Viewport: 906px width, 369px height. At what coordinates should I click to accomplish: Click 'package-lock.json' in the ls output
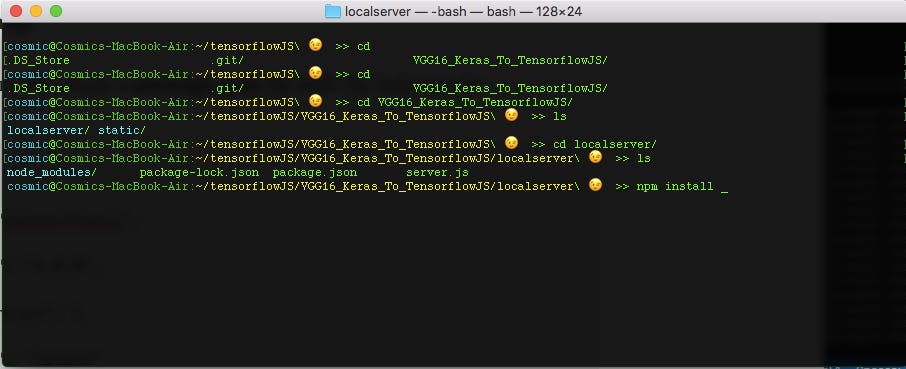(x=199, y=172)
